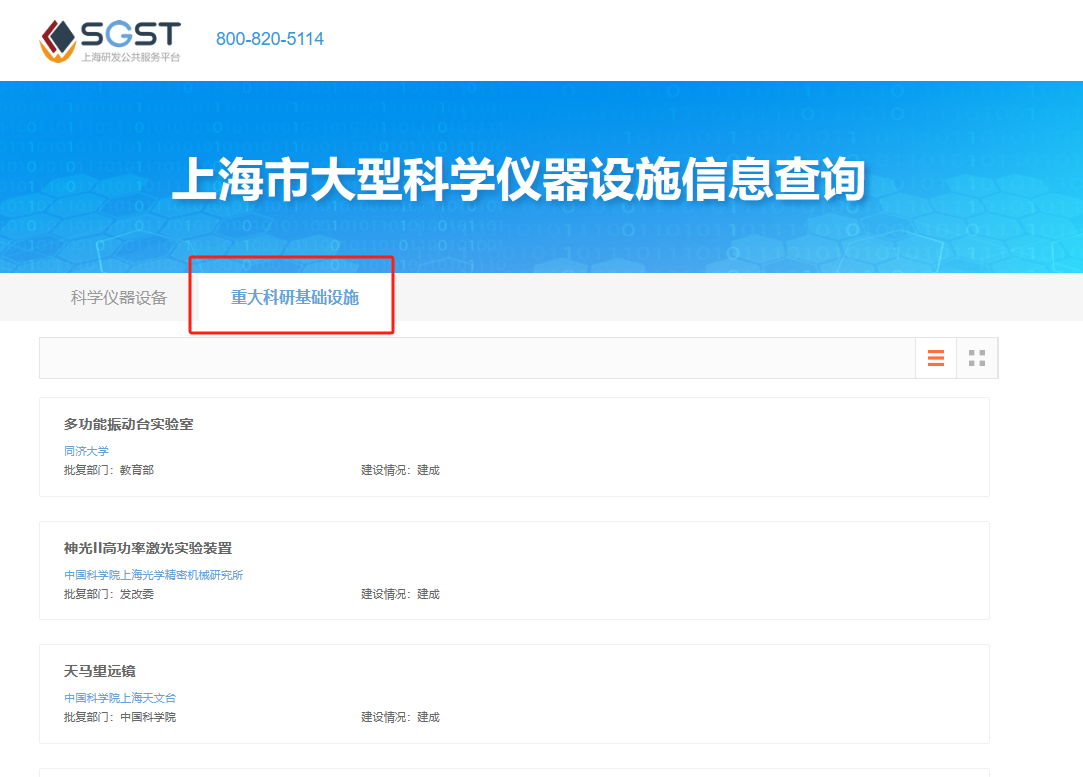Image resolution: width=1083 pixels, height=777 pixels.
Task: Open 中国科学院上海光学精密机械研究所 link
Action: tap(153, 575)
